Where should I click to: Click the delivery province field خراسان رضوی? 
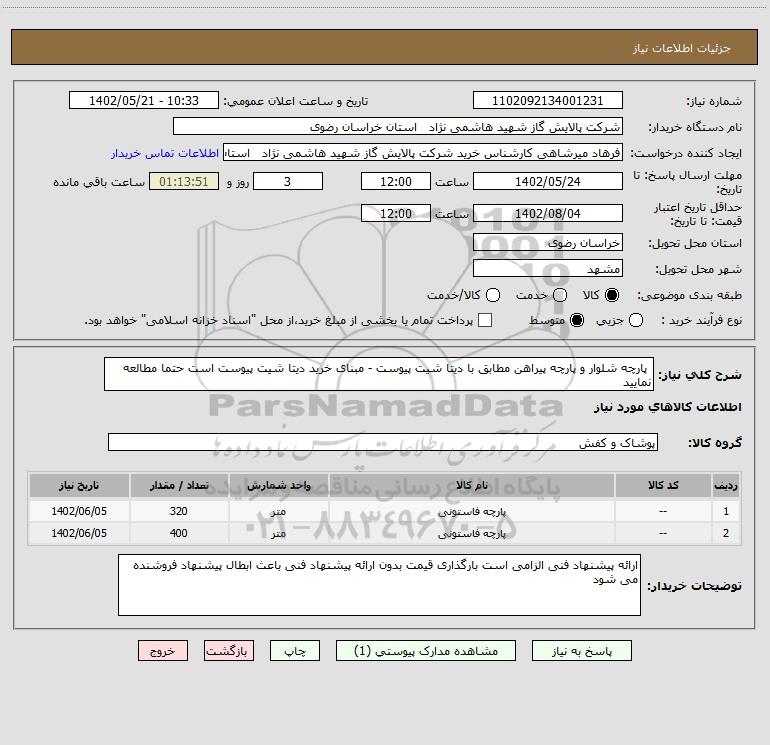point(548,242)
